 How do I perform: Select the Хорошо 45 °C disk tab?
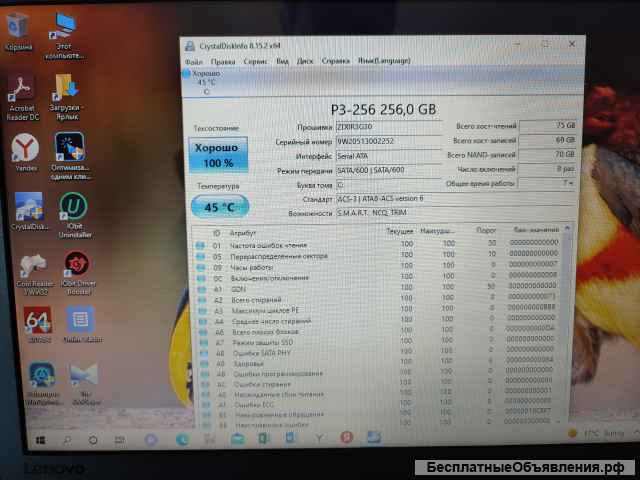pyautogui.click(x=206, y=80)
